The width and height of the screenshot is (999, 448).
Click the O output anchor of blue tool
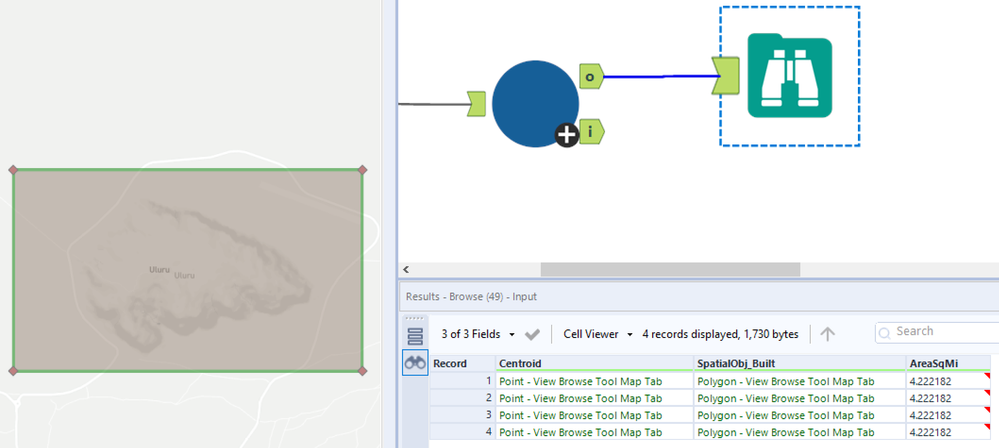click(590, 77)
